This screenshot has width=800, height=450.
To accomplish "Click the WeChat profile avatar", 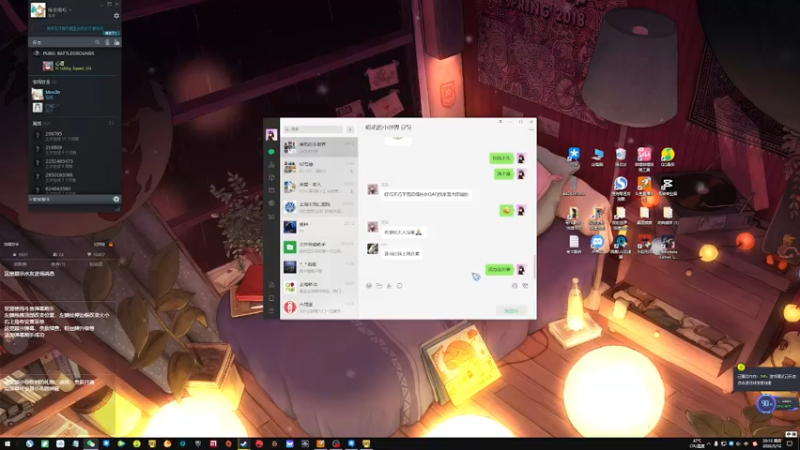I will pyautogui.click(x=271, y=134).
